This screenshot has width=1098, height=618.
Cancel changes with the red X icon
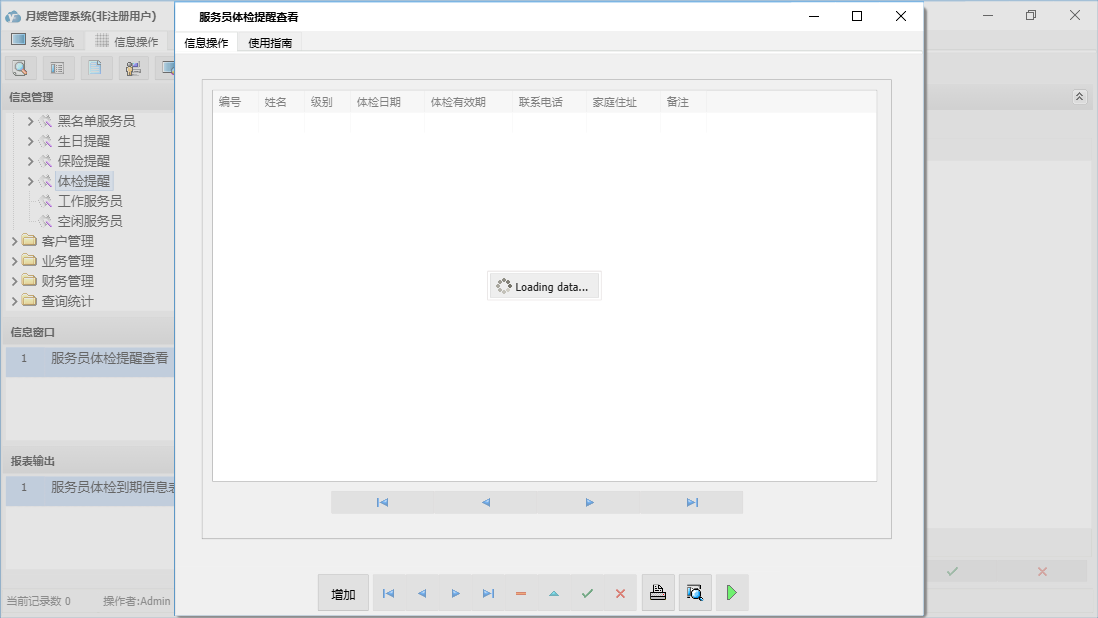619,593
